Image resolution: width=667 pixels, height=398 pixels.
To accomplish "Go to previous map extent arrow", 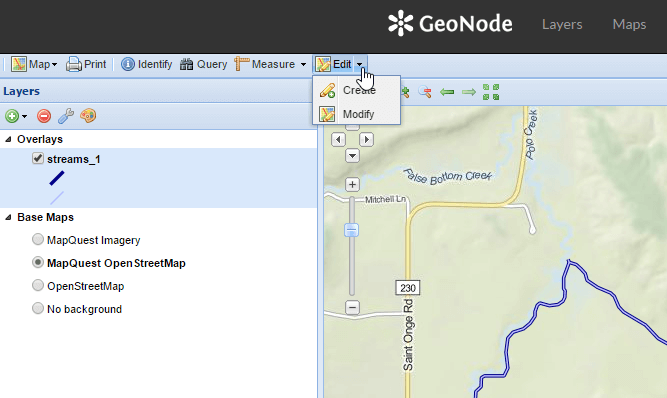I will tap(447, 92).
